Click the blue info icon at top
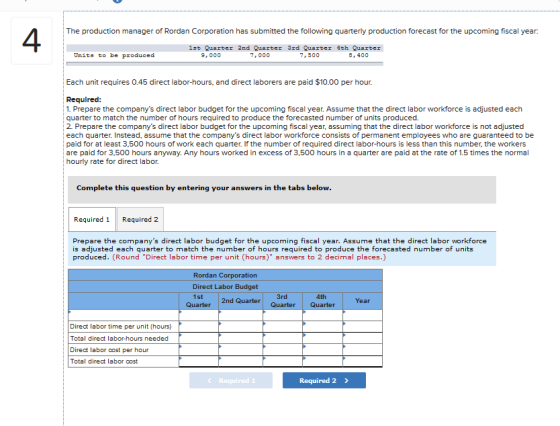The width and height of the screenshot is (560, 426). point(118,1)
